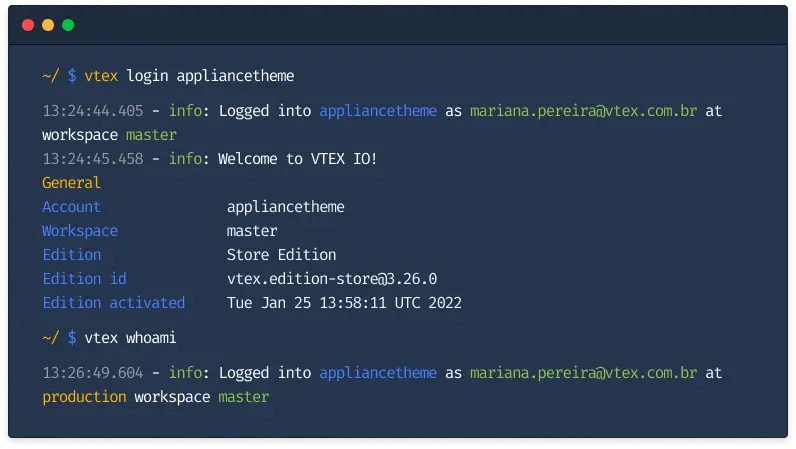Viewport: 796px width, 449px height.
Task: Click the 'vtex whoami' command text
Action: pos(130,338)
